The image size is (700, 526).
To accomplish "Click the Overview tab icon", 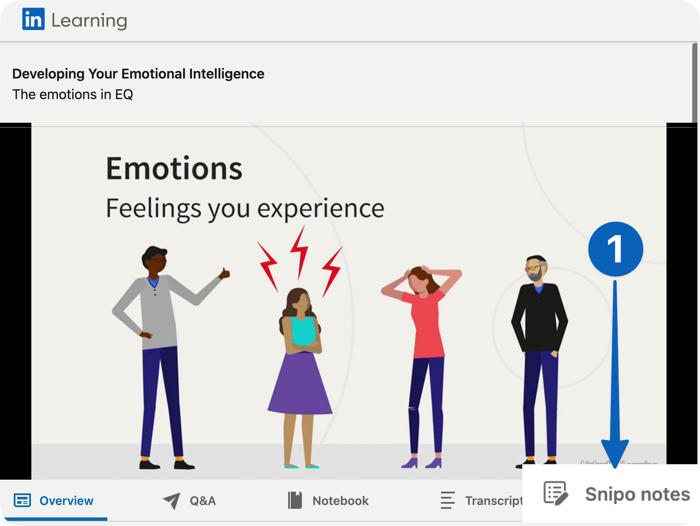I will pos(22,501).
